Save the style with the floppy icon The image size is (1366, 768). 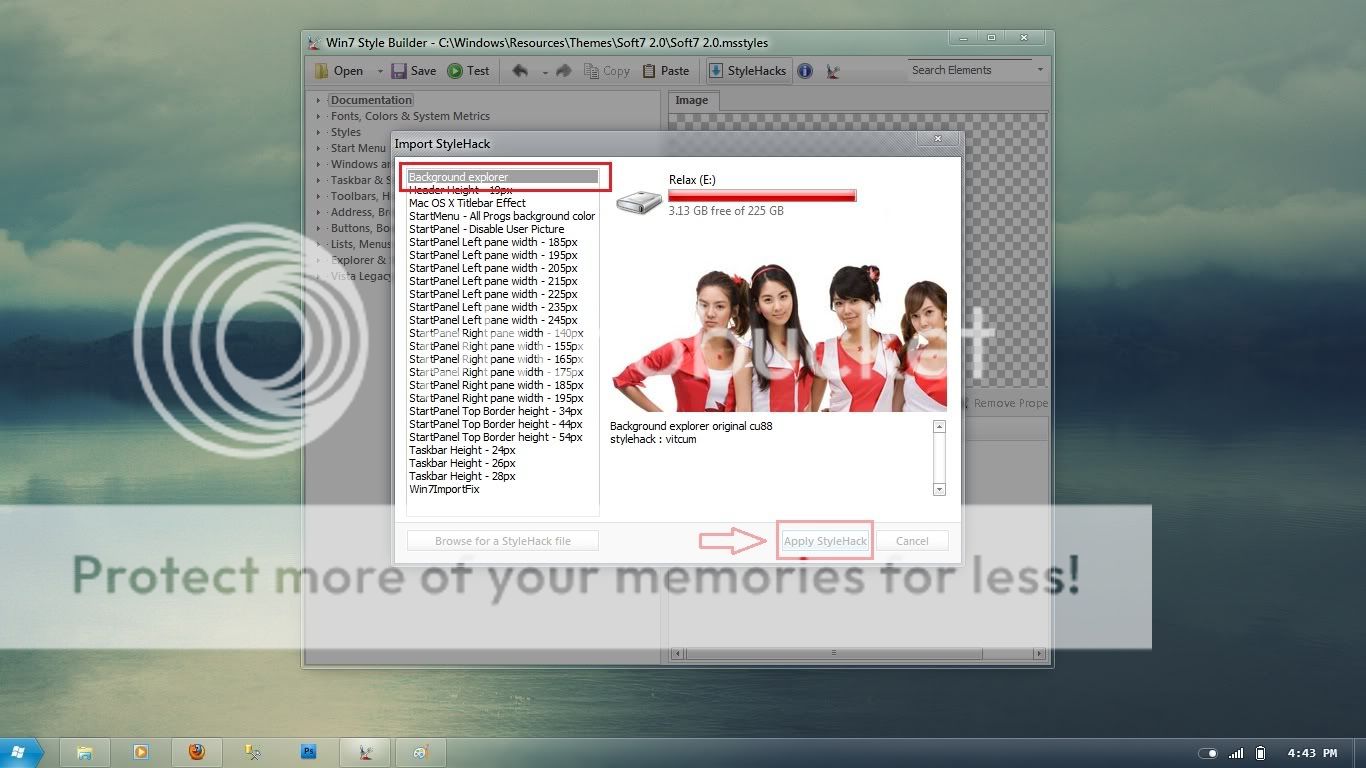click(399, 71)
